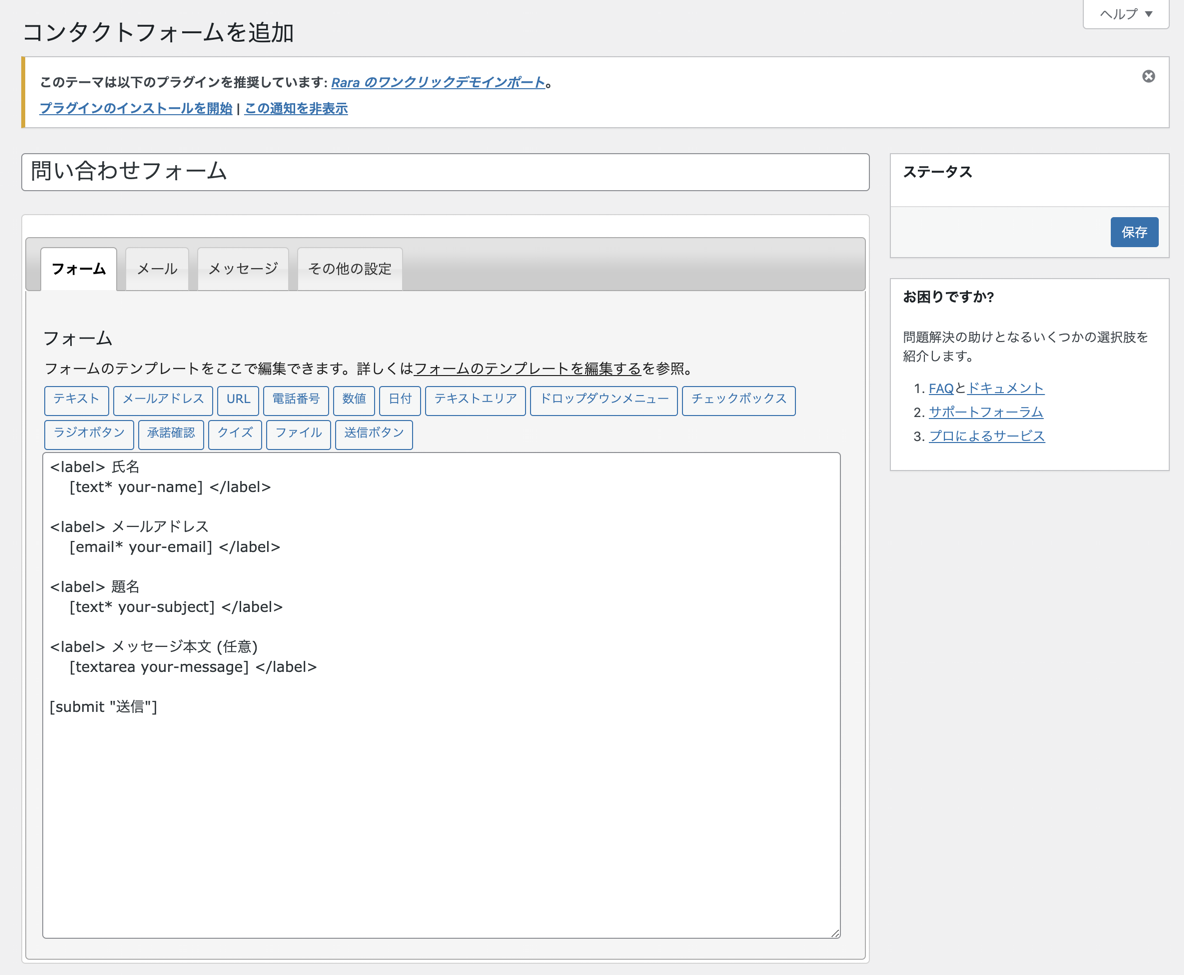Switch to the メッセージ tab
The image size is (1184, 975).
click(243, 269)
